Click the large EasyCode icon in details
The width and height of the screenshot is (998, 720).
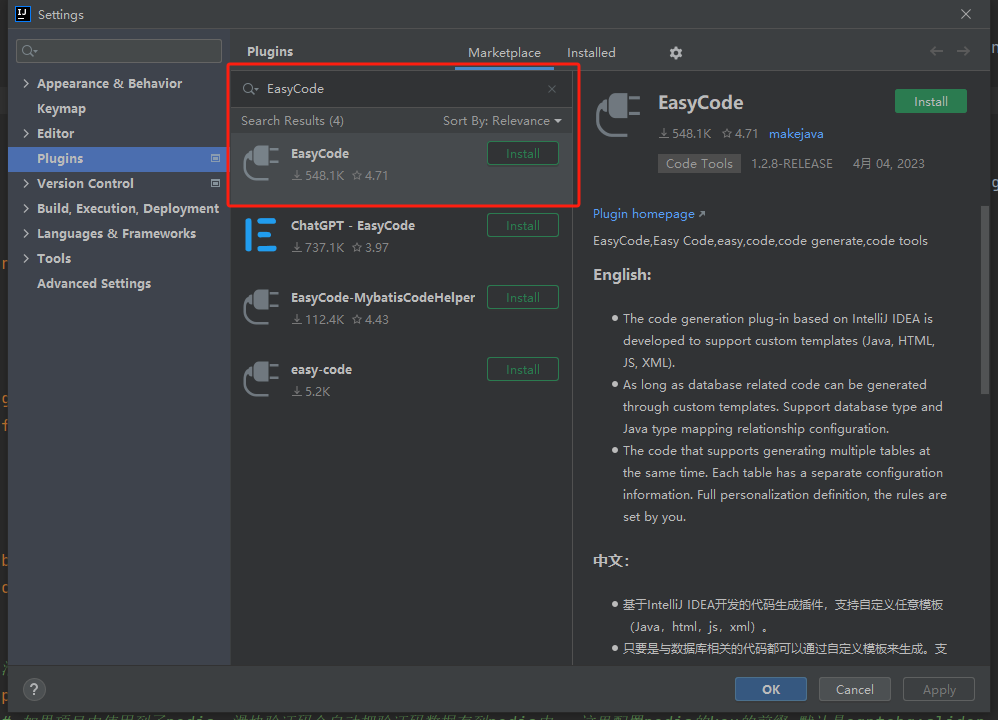click(618, 115)
